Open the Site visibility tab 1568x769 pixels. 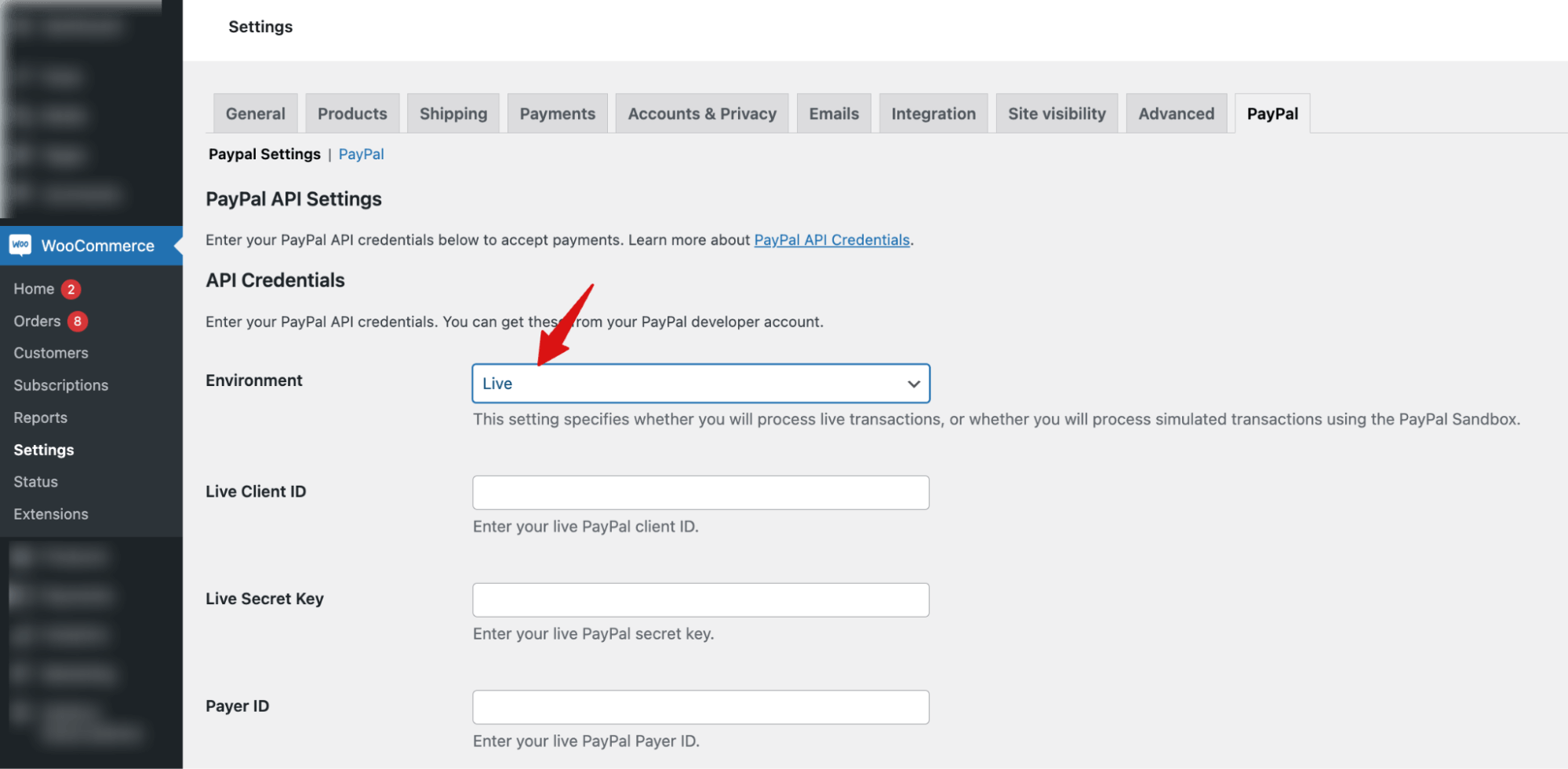1056,114
